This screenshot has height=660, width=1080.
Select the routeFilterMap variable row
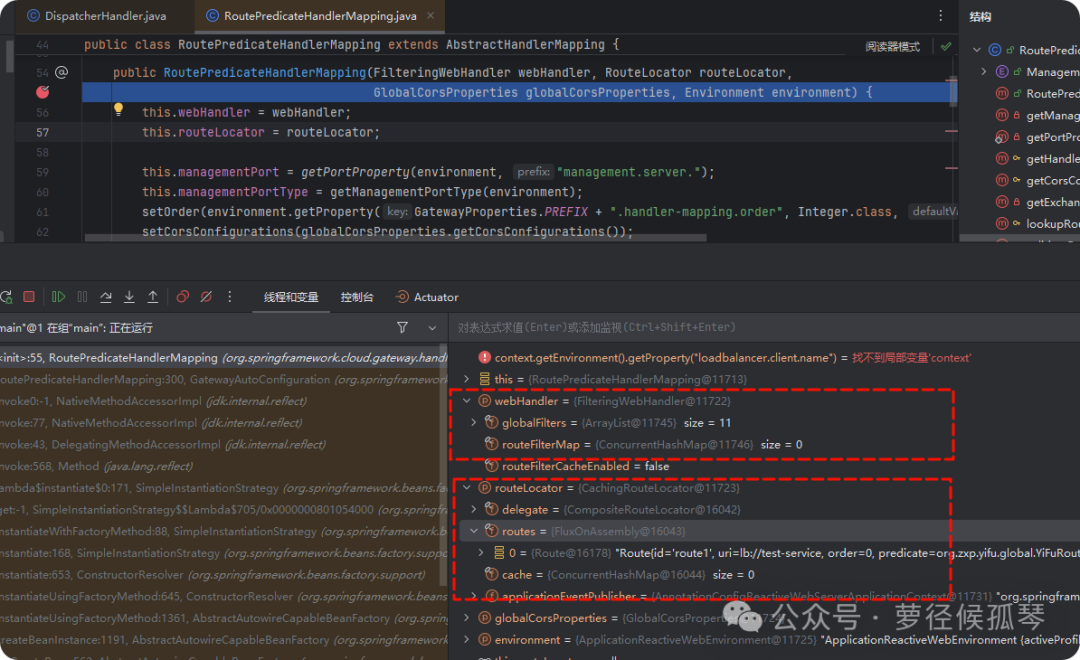[643, 444]
